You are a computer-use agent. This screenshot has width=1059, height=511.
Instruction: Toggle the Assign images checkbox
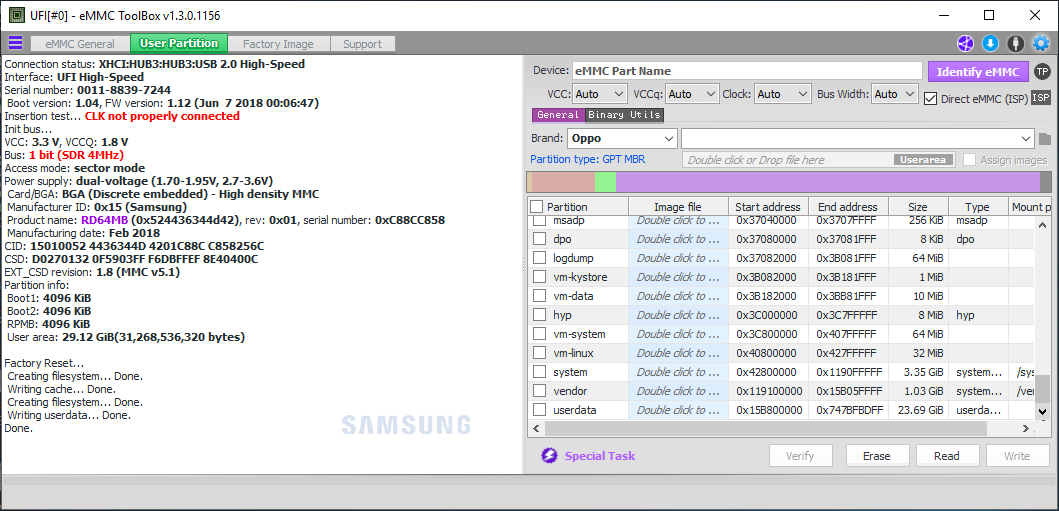970,160
